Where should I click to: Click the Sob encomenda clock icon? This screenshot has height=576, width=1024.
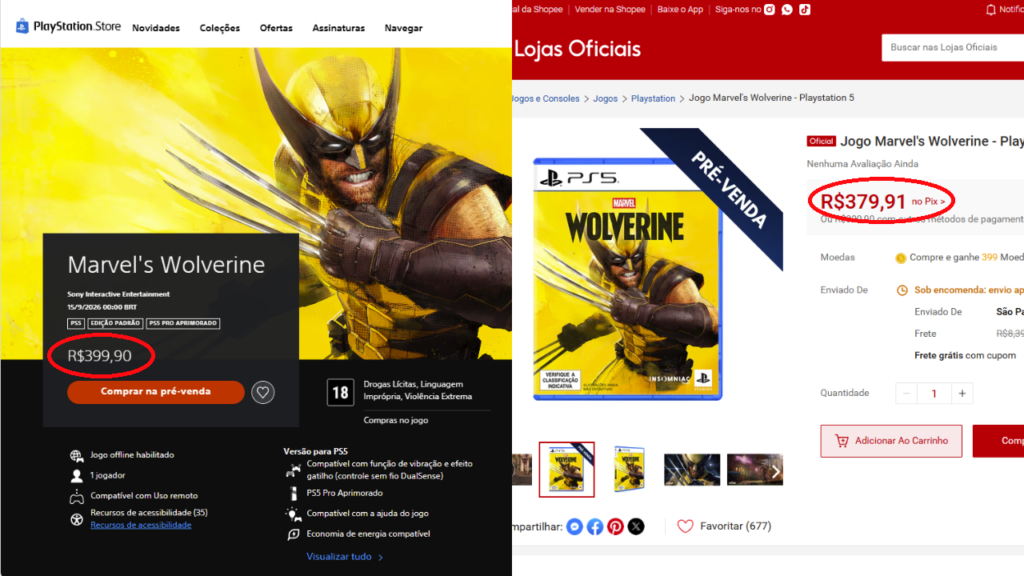pos(902,290)
